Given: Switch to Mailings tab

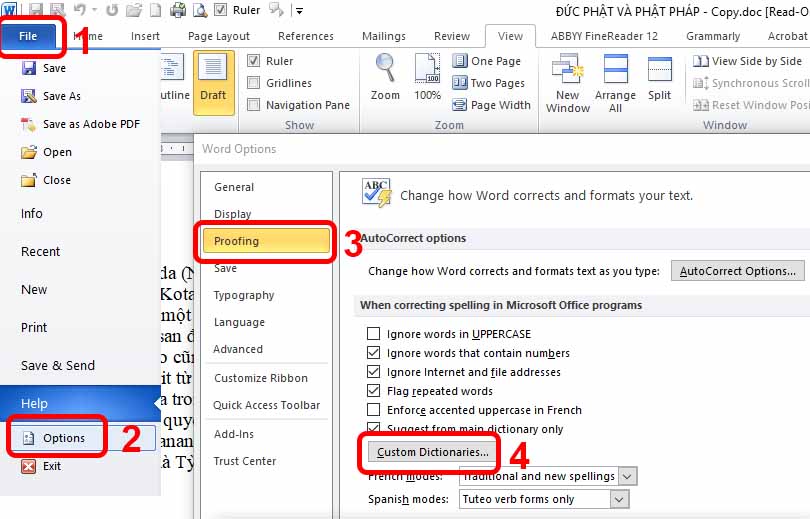Looking at the screenshot, I should tap(384, 36).
